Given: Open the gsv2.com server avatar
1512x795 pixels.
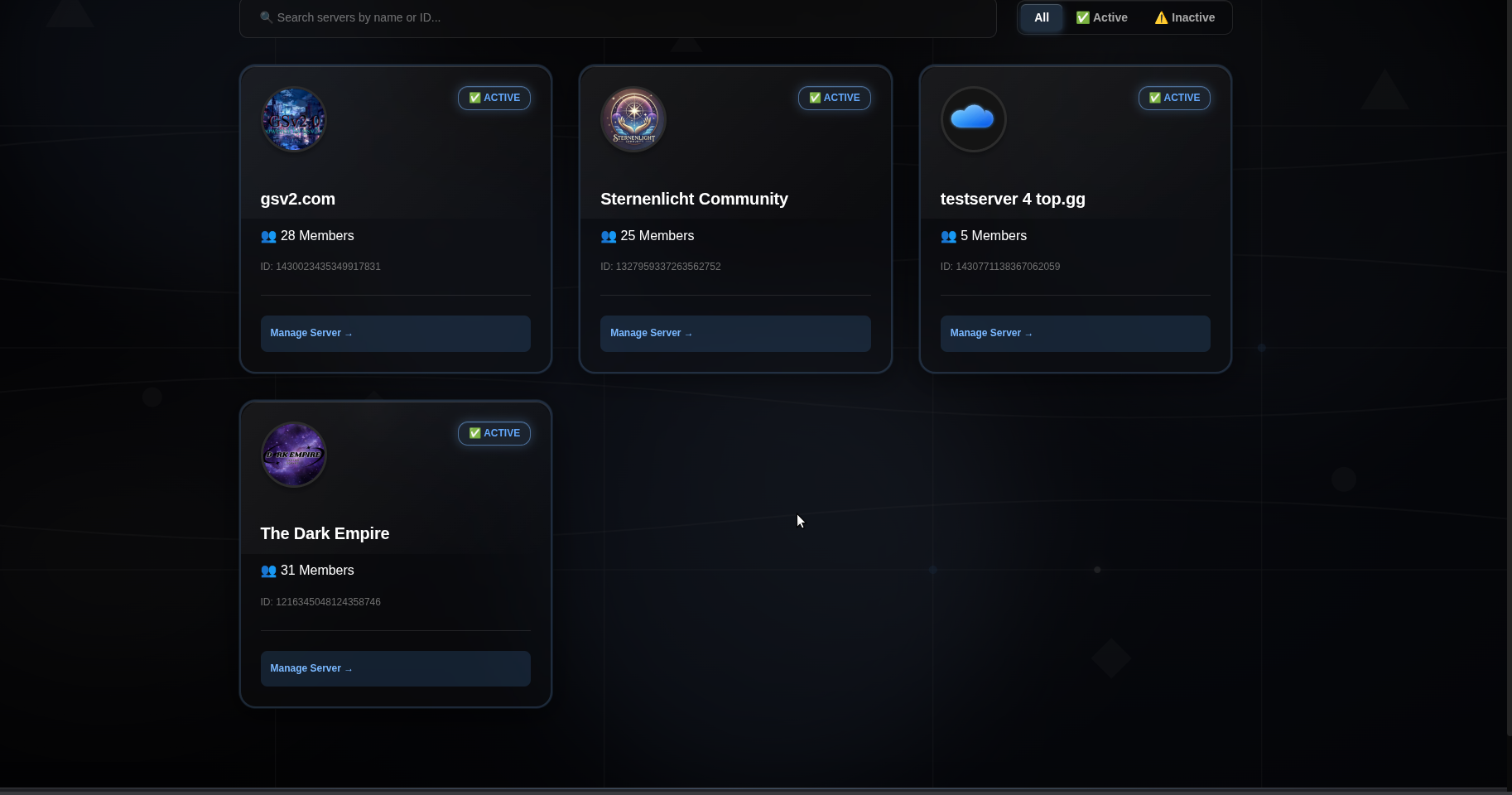Looking at the screenshot, I should coord(293,119).
